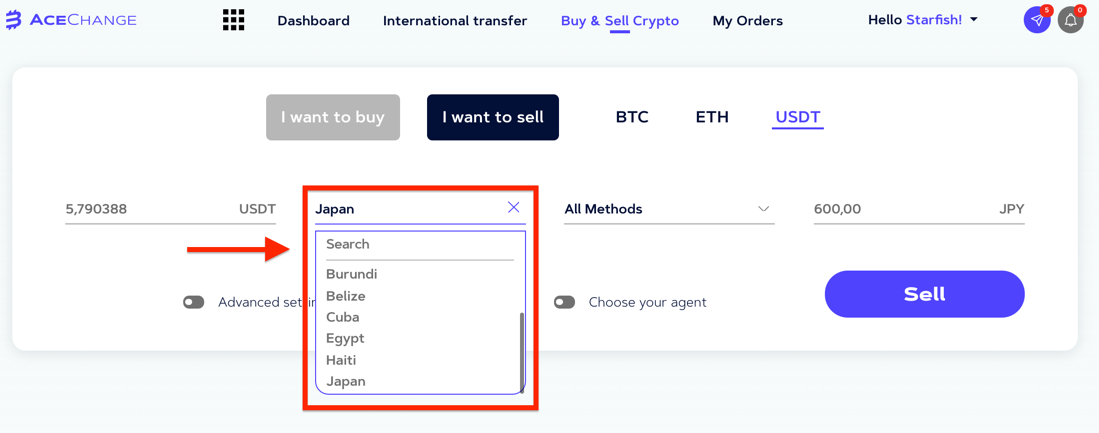Toggle Advanced settings switch

click(x=193, y=302)
